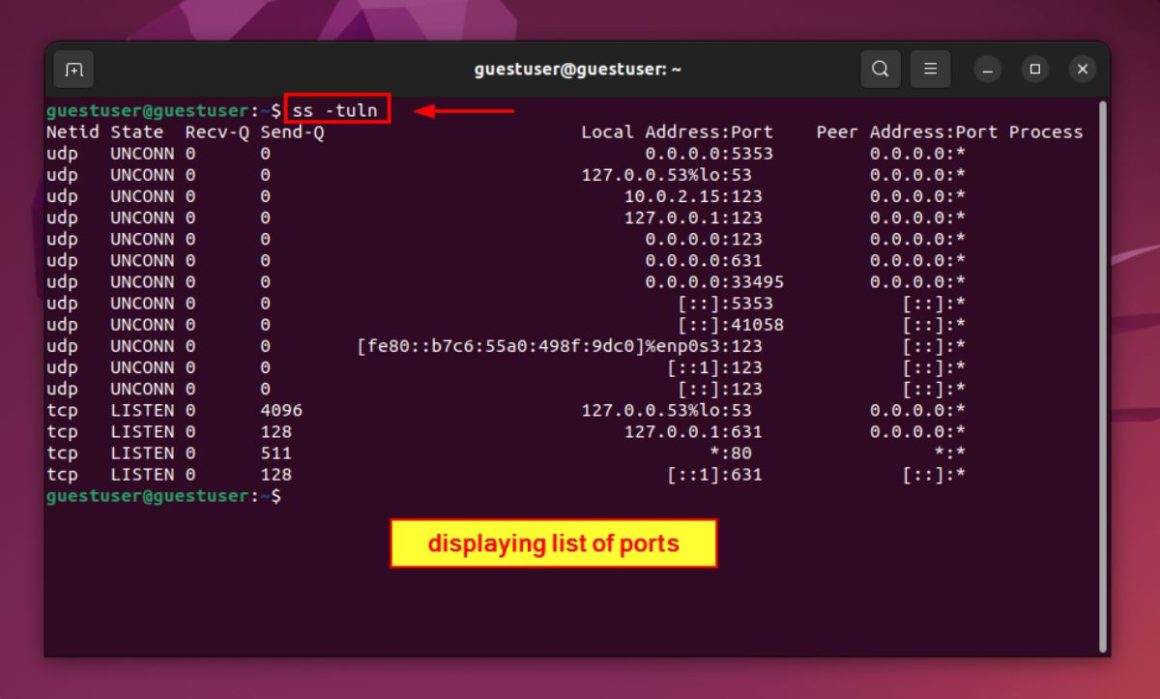
Task: Click the shell prompt on the last line
Action: (165, 495)
